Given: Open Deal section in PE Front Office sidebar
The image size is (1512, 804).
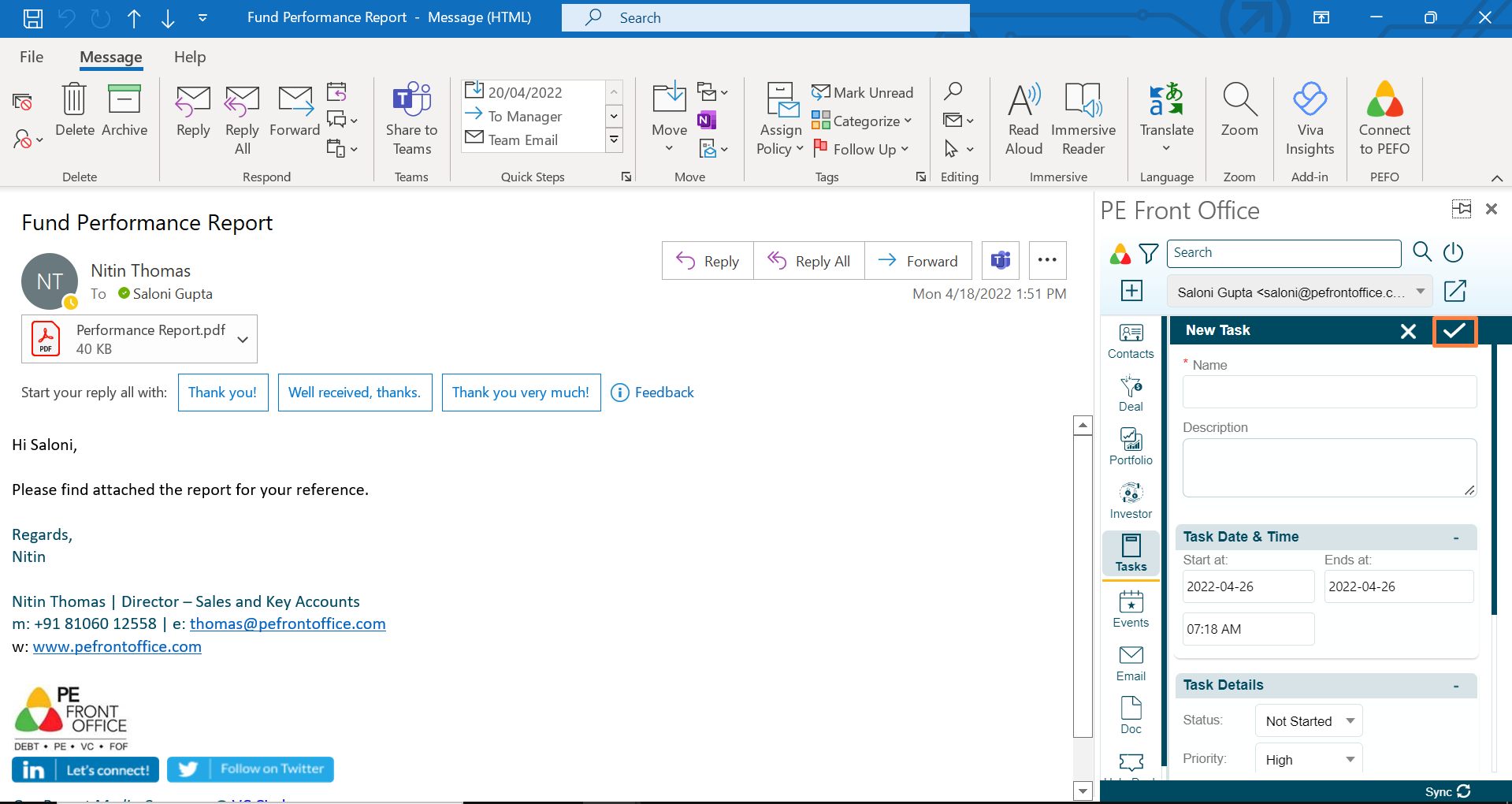Looking at the screenshot, I should (1131, 393).
